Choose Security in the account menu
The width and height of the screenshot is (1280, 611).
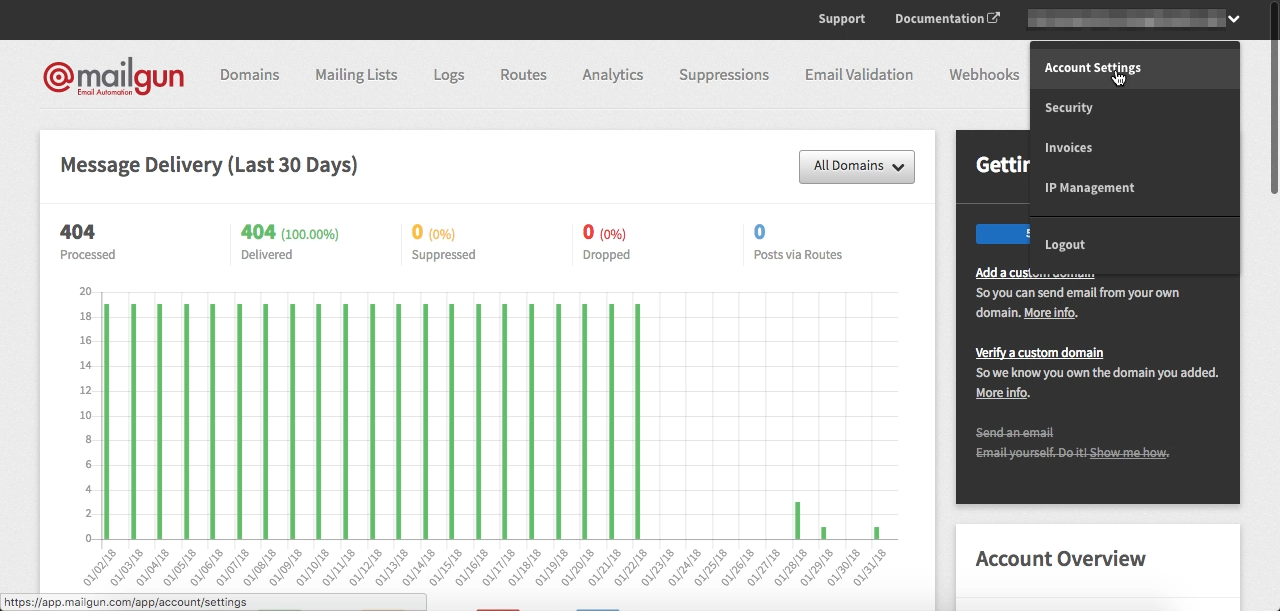(1135, 108)
